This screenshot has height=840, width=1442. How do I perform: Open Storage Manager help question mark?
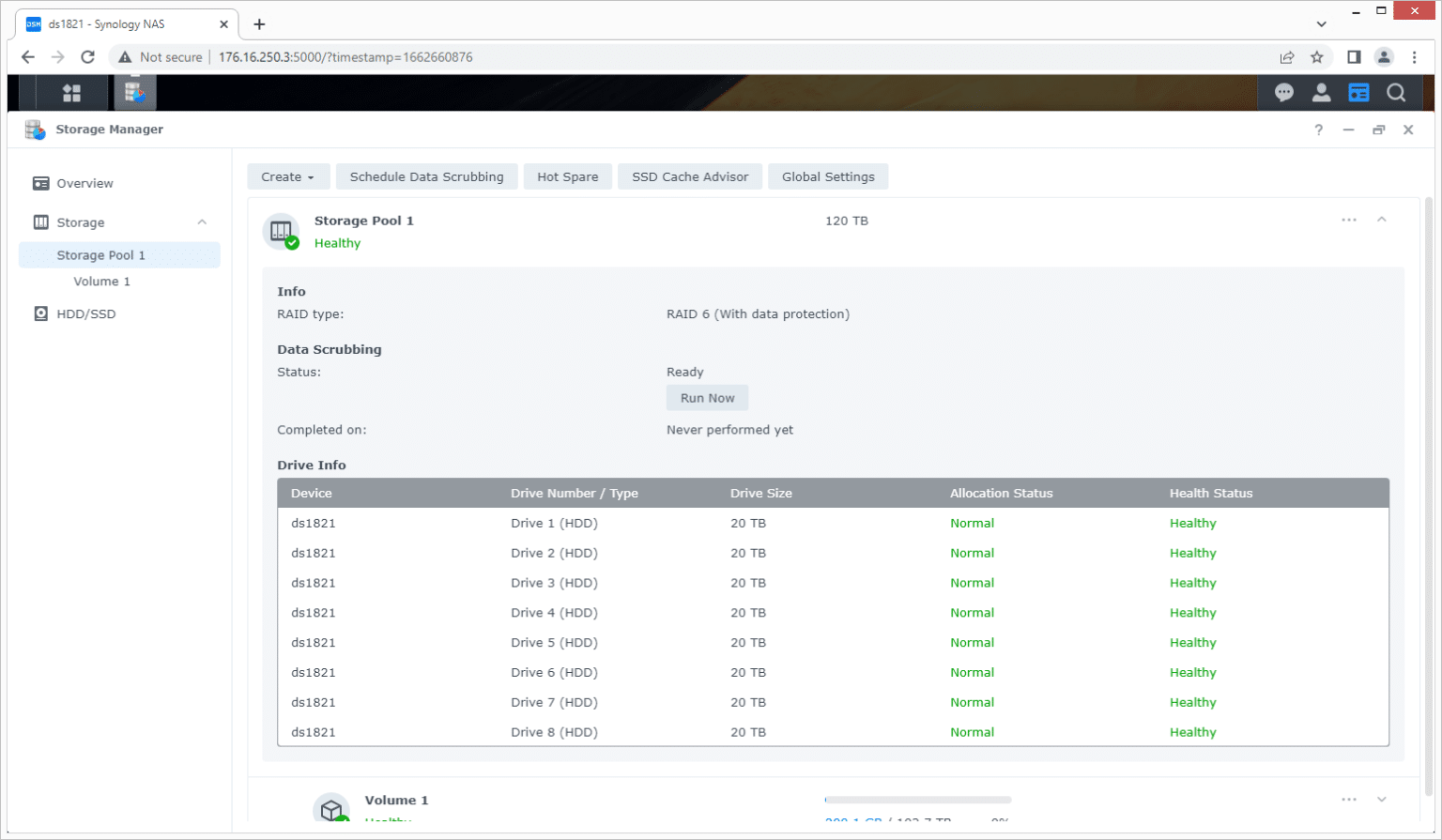tap(1318, 130)
